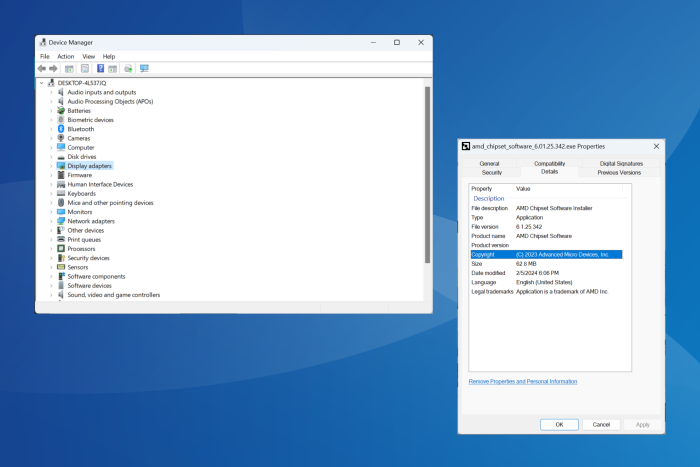
Task: Click the Back arrow in Device Manager toolbar
Action: coord(41,68)
